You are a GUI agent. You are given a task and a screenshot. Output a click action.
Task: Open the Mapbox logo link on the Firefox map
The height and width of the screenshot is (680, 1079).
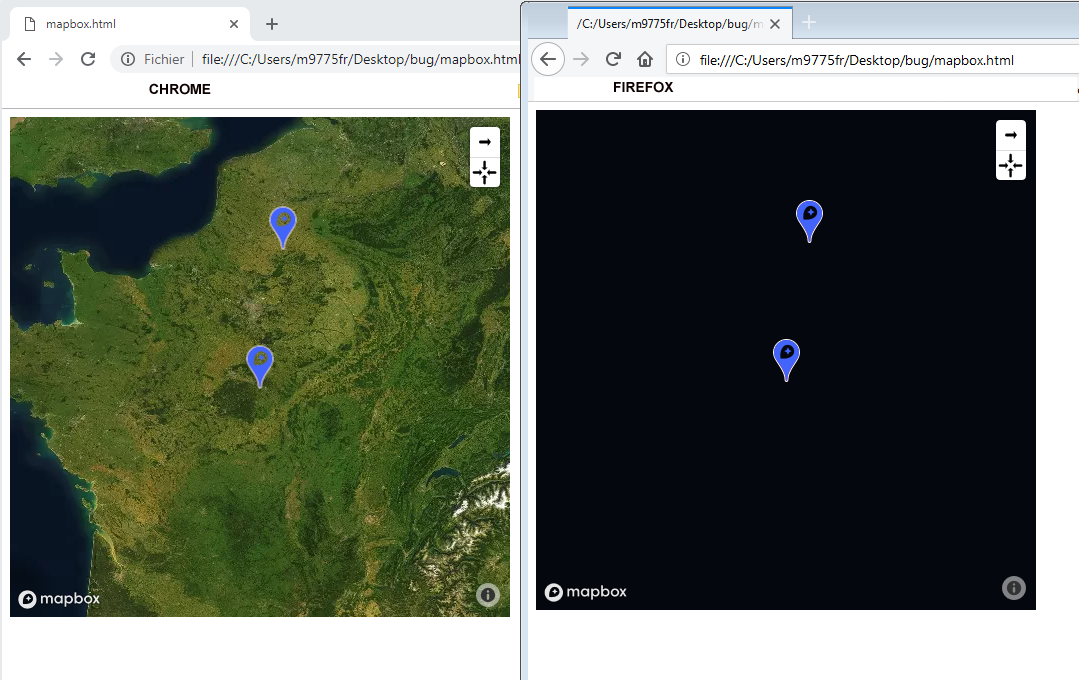point(585,591)
